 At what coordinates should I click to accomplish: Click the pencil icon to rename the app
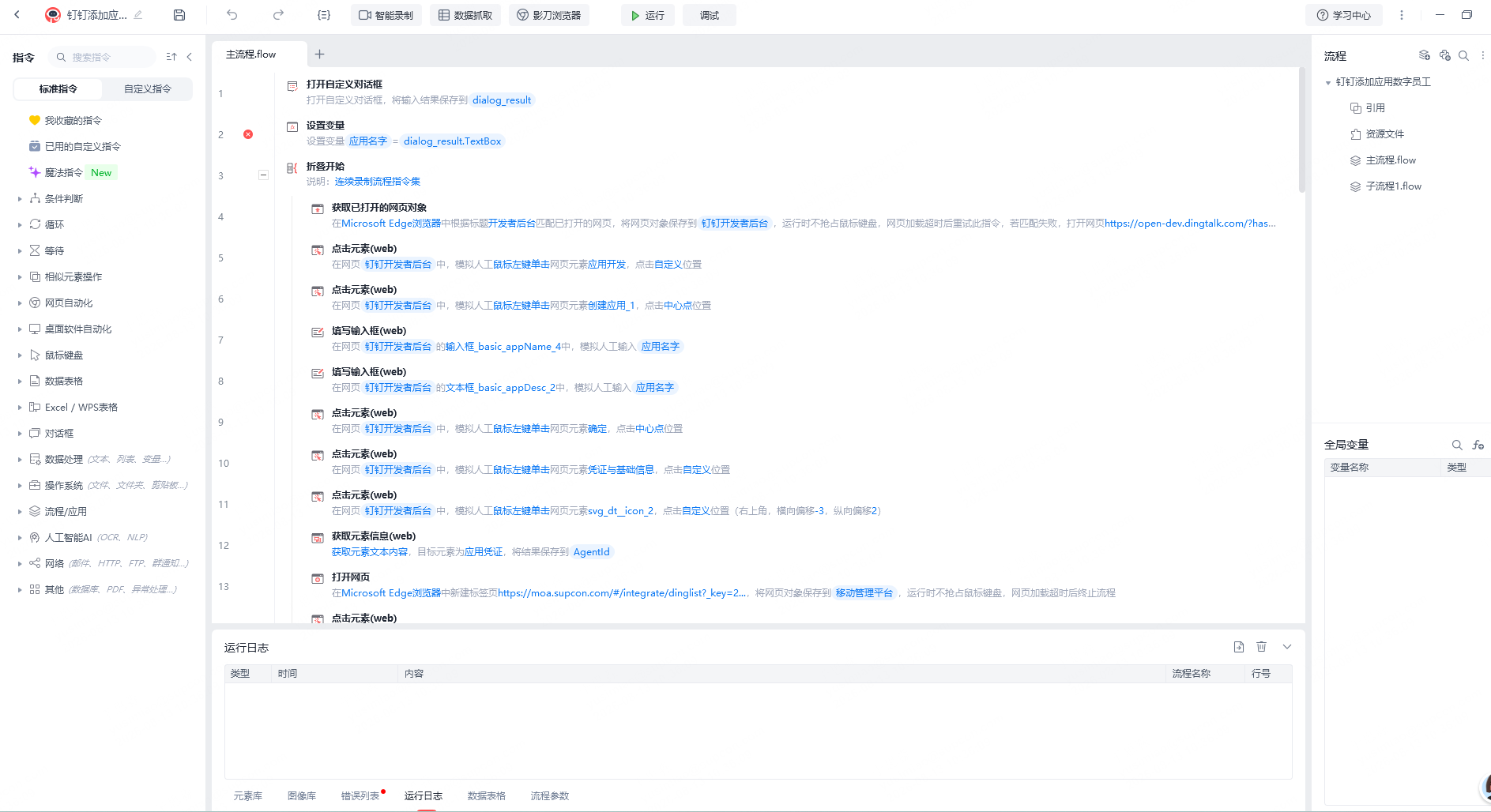pos(138,15)
